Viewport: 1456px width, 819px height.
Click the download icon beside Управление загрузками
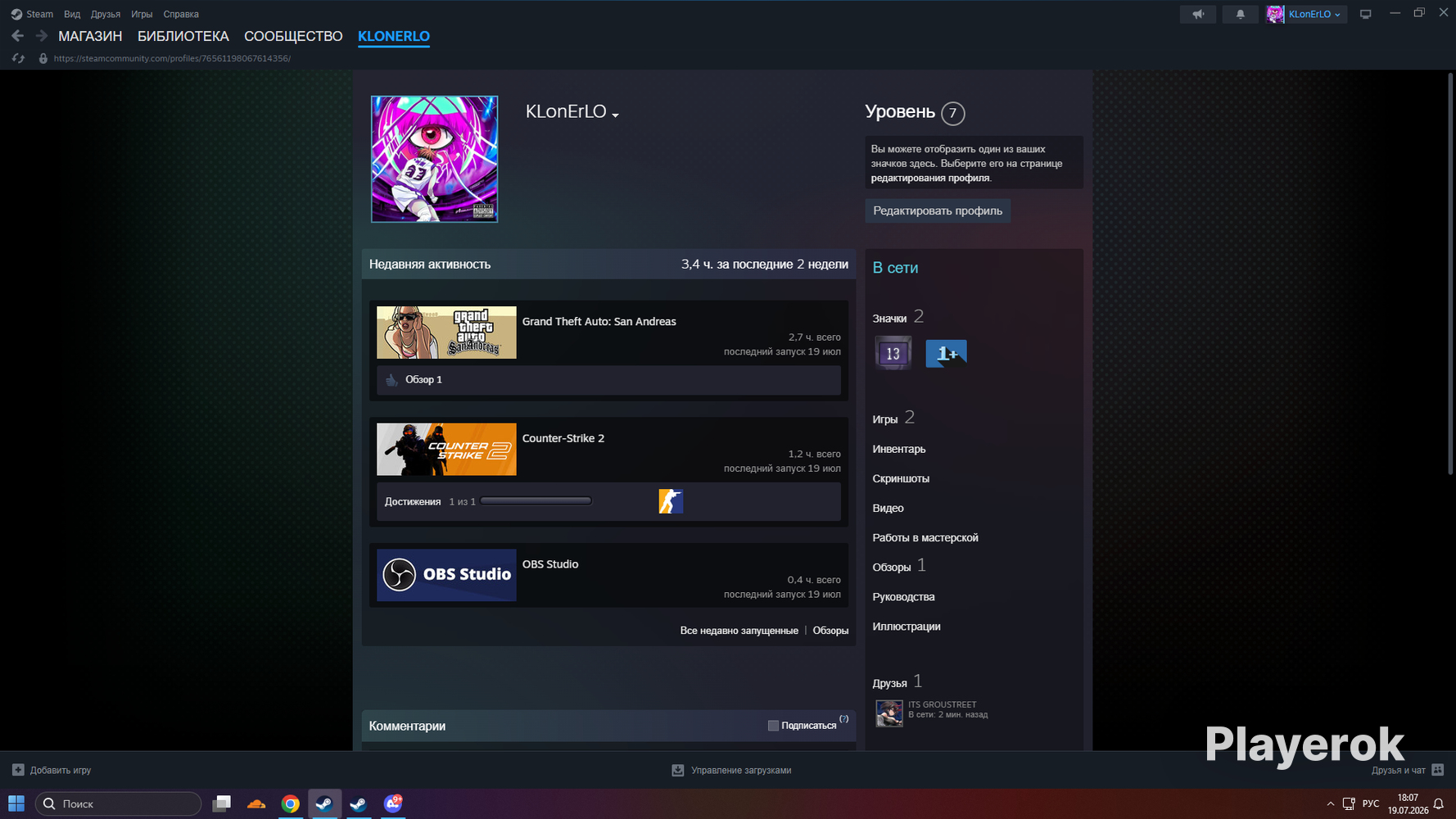[678, 770]
